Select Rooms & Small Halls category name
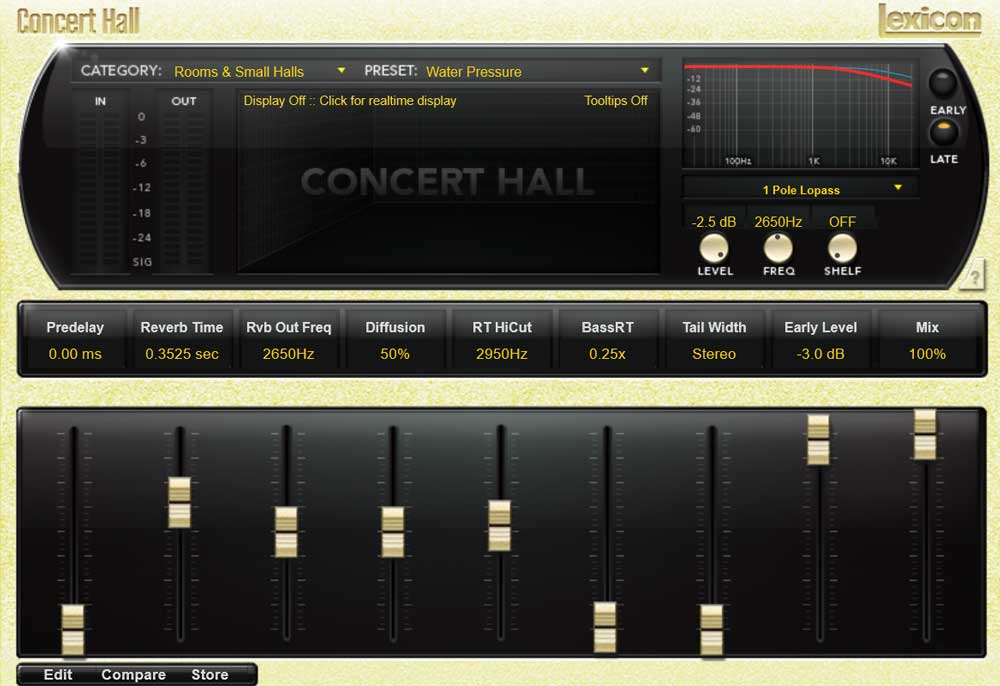 pos(239,71)
